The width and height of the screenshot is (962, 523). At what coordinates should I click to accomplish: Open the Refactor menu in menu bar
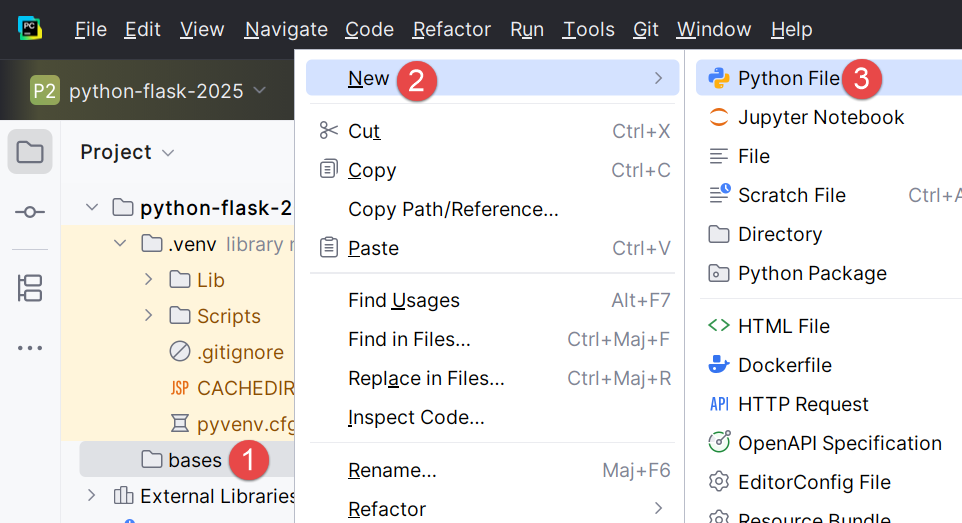pyautogui.click(x=451, y=30)
